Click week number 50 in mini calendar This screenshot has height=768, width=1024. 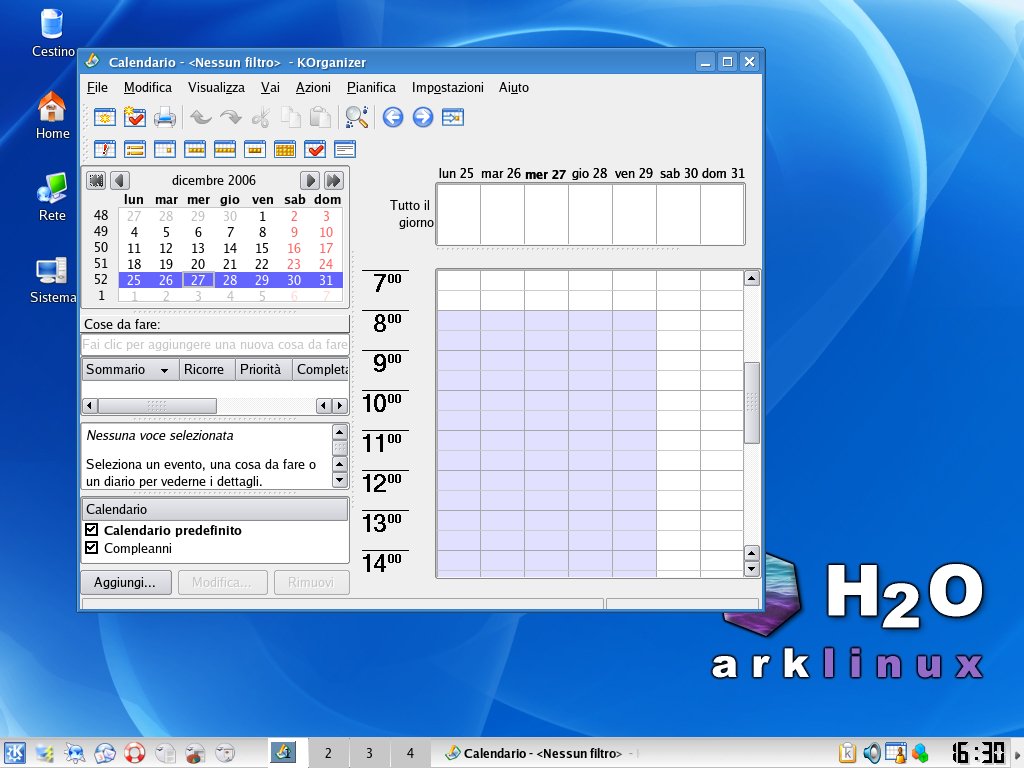pyautogui.click(x=101, y=248)
